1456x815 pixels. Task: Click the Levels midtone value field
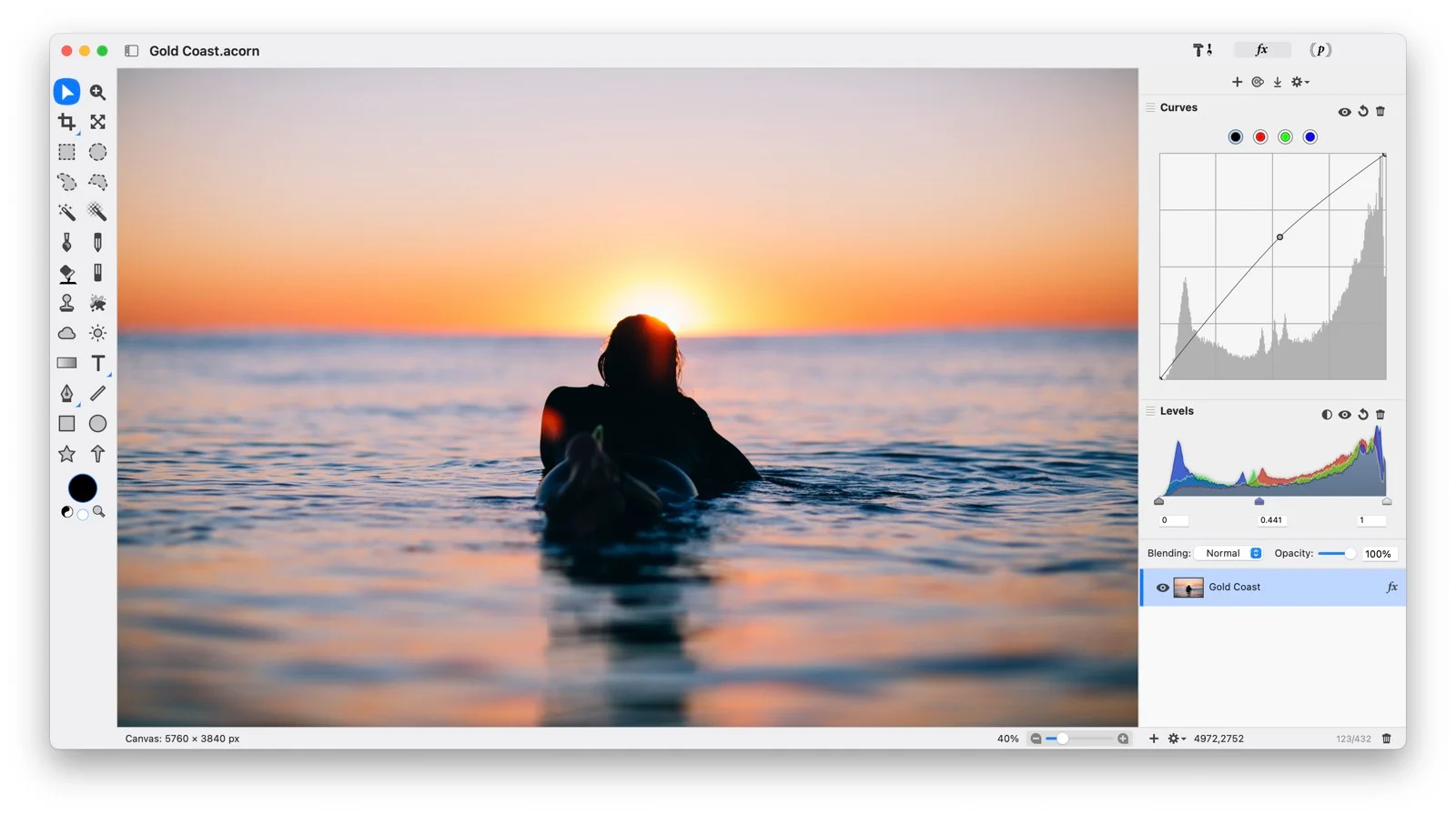[x=1271, y=520]
